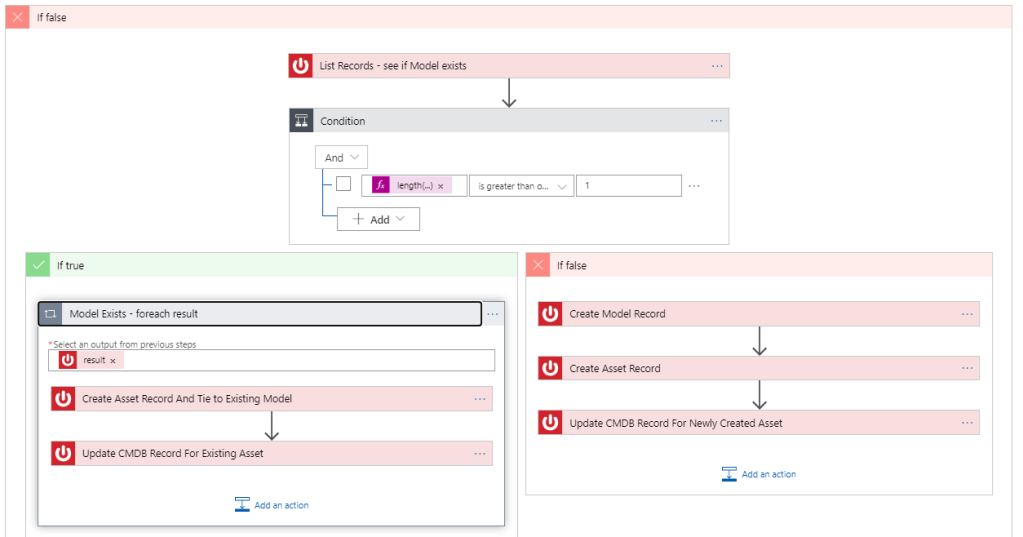Click the condition value field containing 1
Viewport: 1023px width, 537px height.
click(628, 186)
